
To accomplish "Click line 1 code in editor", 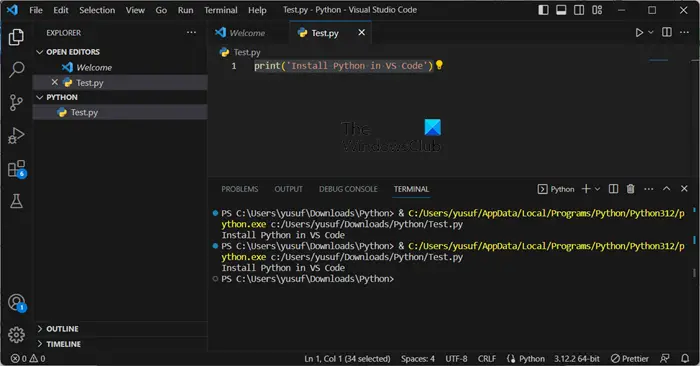I will [x=343, y=66].
